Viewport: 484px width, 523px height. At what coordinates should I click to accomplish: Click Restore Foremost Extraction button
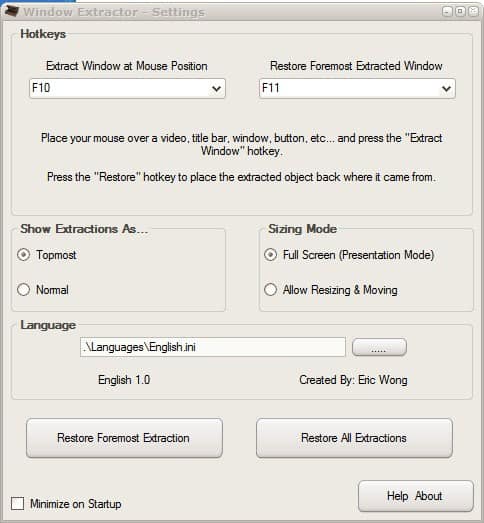tap(124, 438)
